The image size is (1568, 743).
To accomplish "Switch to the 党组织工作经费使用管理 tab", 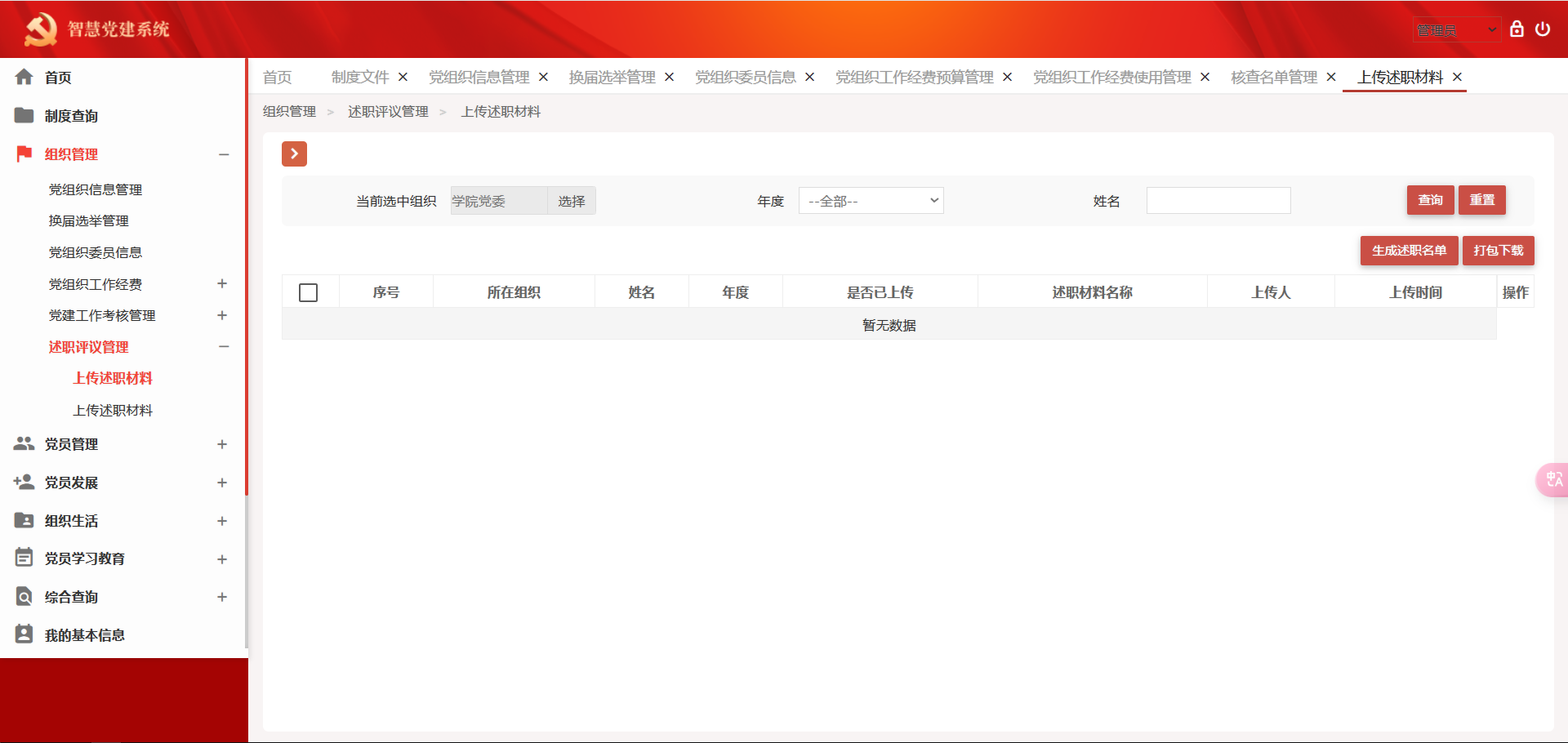I will pyautogui.click(x=1112, y=77).
